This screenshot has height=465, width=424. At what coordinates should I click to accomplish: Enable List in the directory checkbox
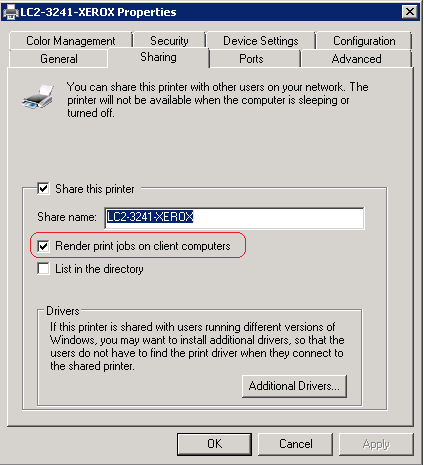(43, 269)
